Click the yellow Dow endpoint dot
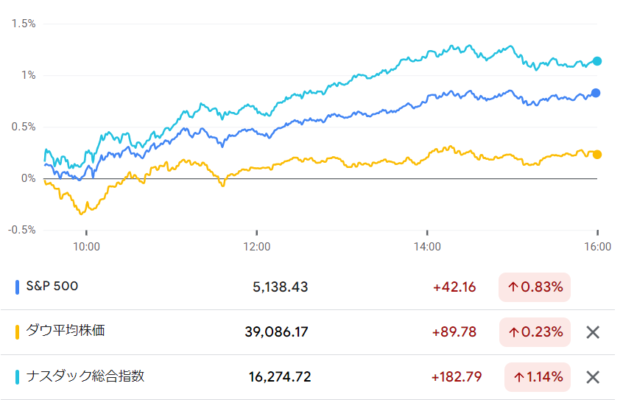The width and height of the screenshot is (623, 400). pos(597,155)
